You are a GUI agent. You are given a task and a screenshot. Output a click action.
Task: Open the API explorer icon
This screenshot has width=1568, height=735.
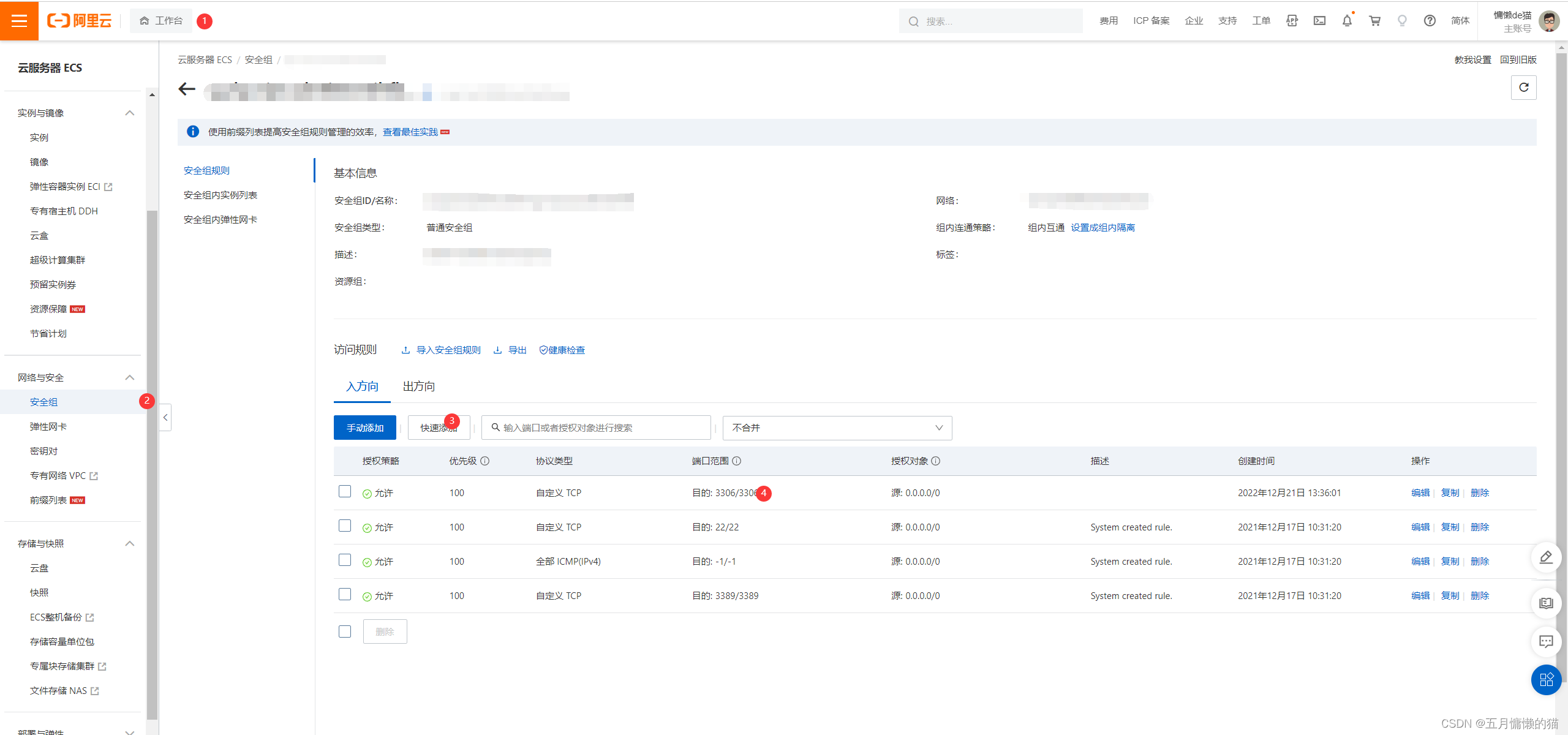[1292, 21]
